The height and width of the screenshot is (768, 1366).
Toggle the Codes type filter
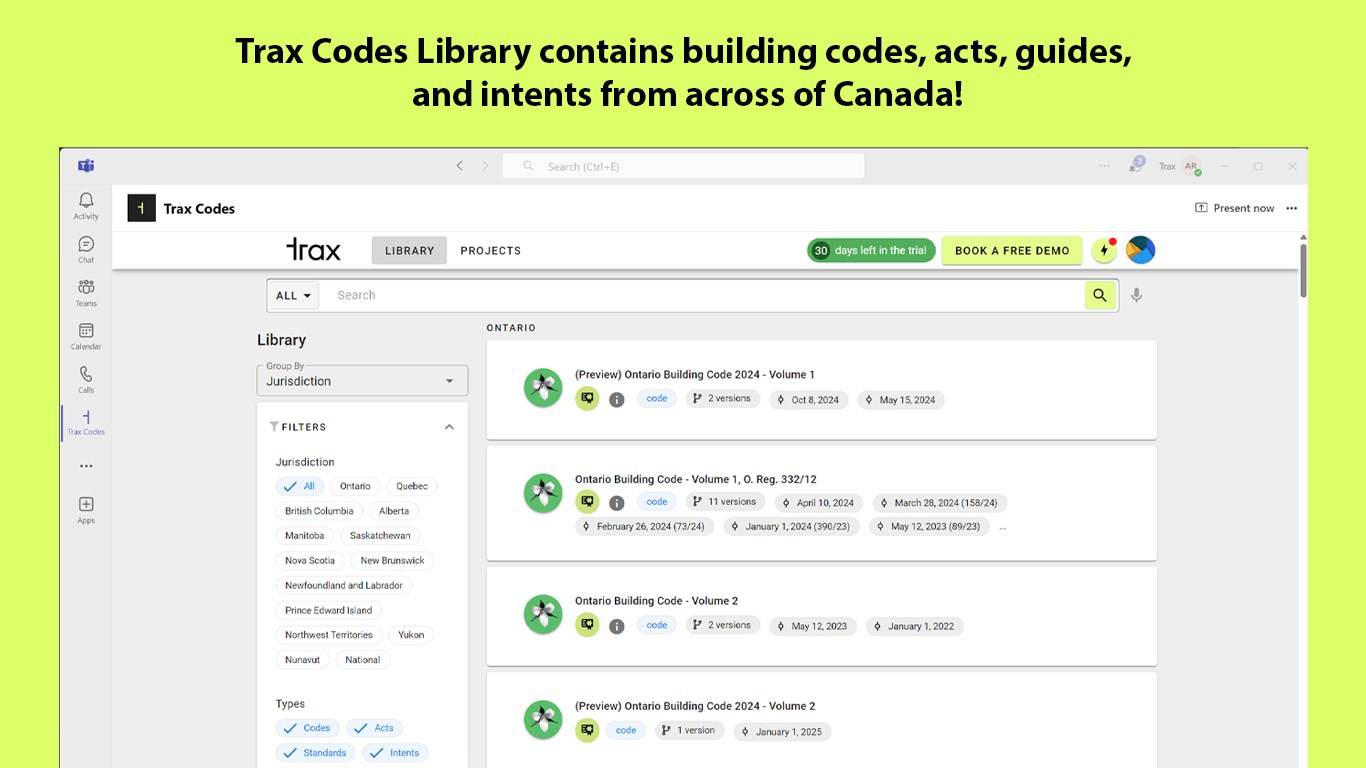coord(308,728)
